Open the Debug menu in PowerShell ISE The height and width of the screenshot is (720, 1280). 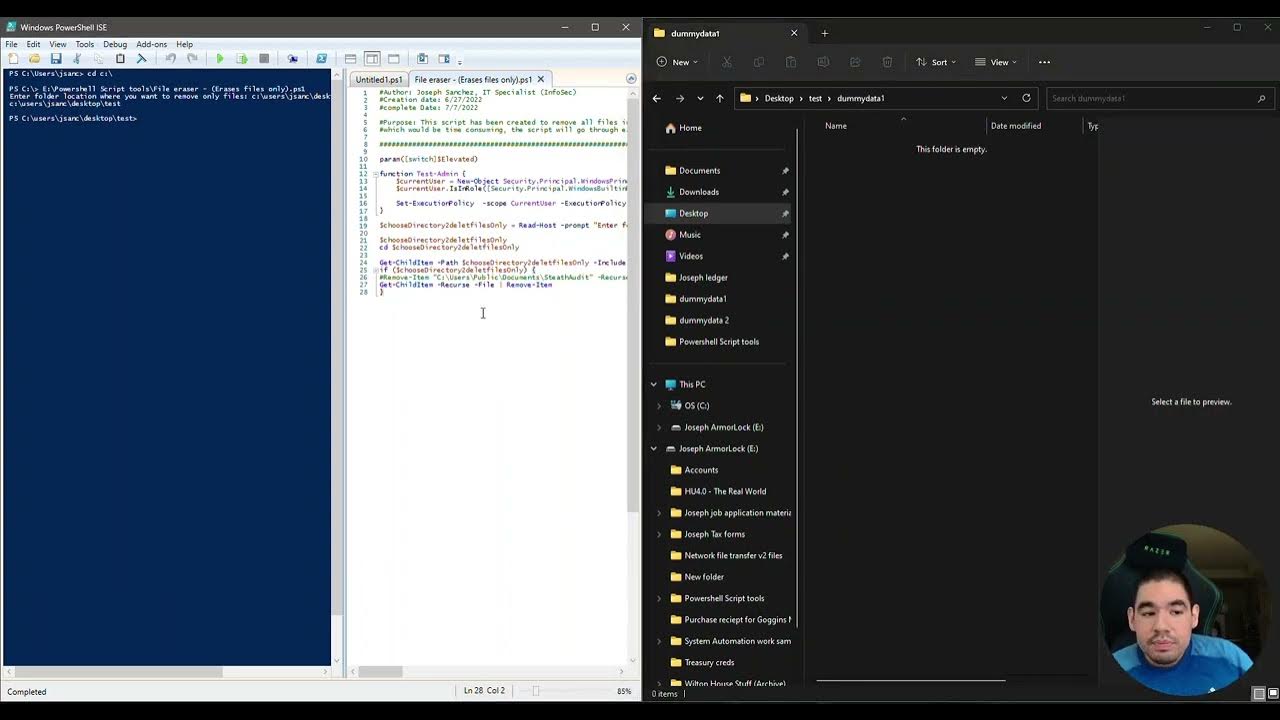(x=115, y=44)
